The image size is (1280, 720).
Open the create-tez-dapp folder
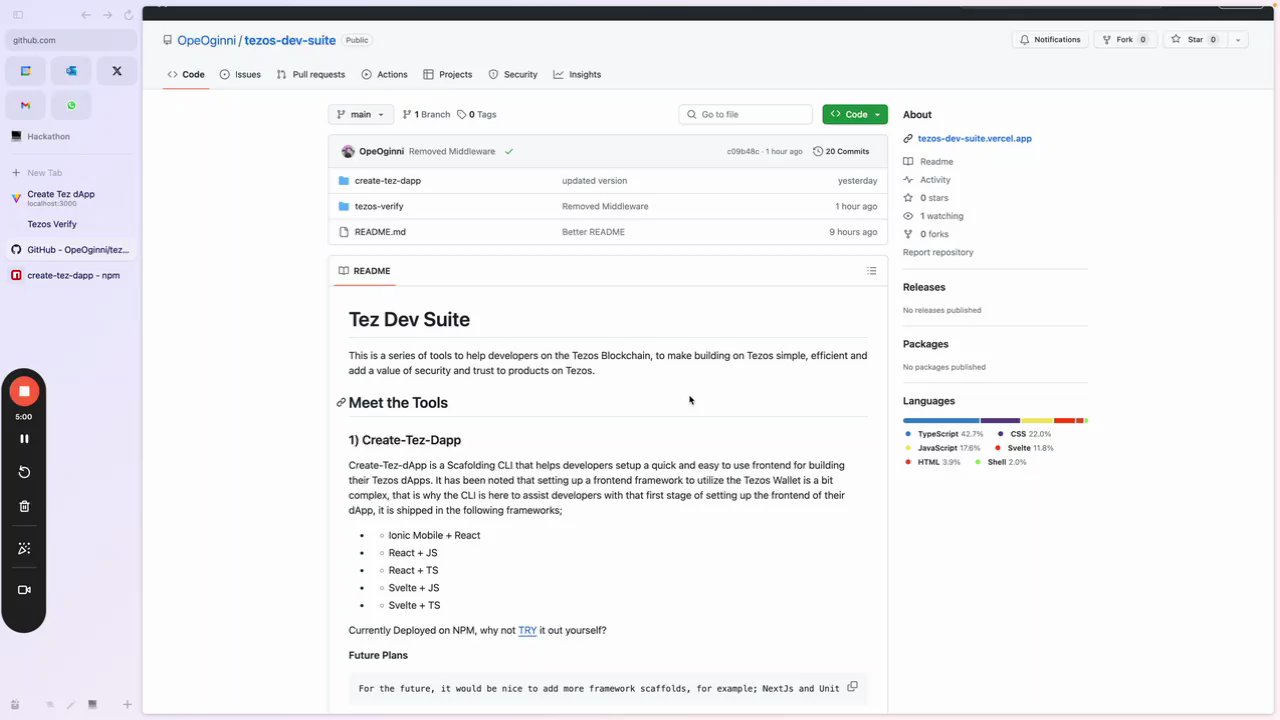[x=388, y=181]
